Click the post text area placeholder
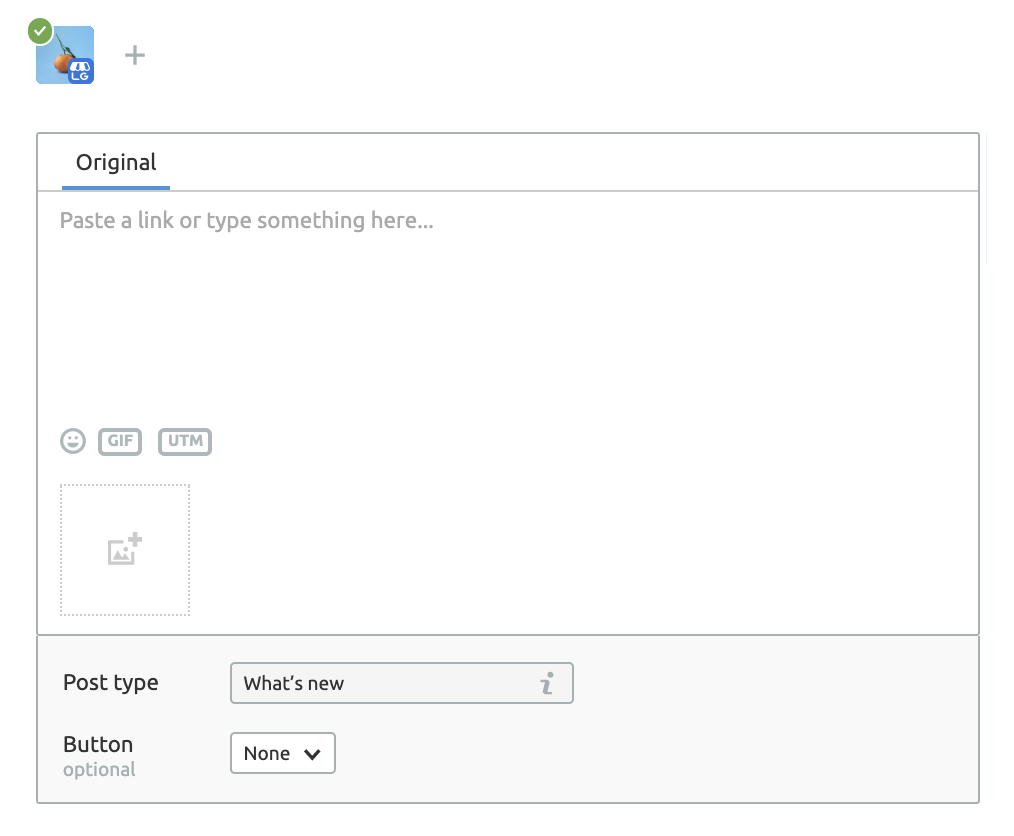The width and height of the screenshot is (1014, 836). (246, 220)
